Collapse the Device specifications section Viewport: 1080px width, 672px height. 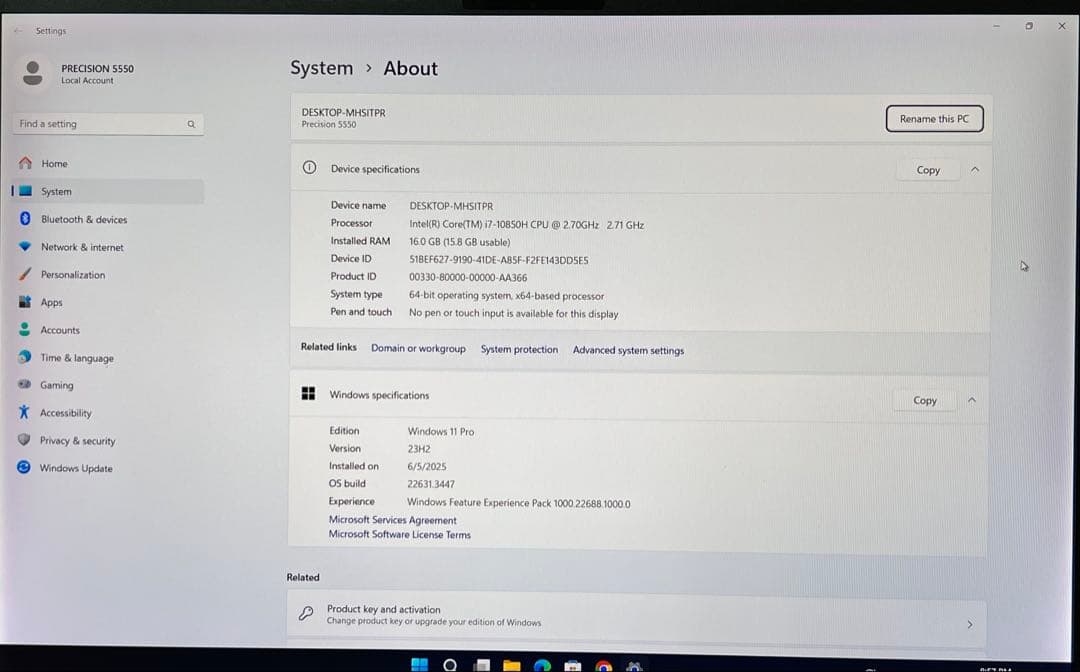click(x=975, y=169)
